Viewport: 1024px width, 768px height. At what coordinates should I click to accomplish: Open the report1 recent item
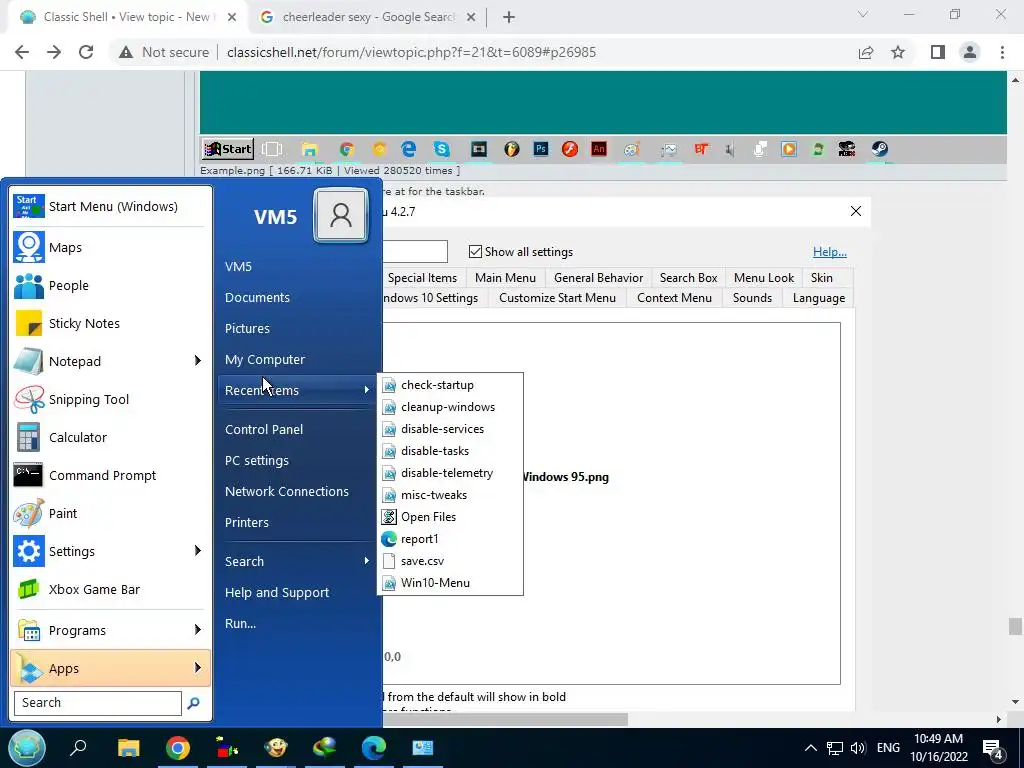coord(451,539)
